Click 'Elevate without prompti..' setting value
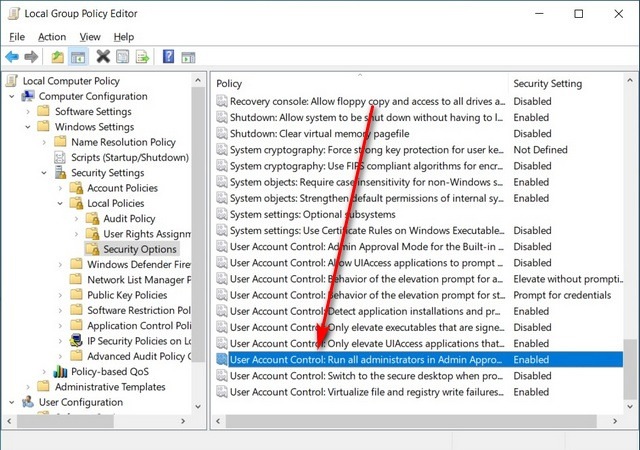 568,279
